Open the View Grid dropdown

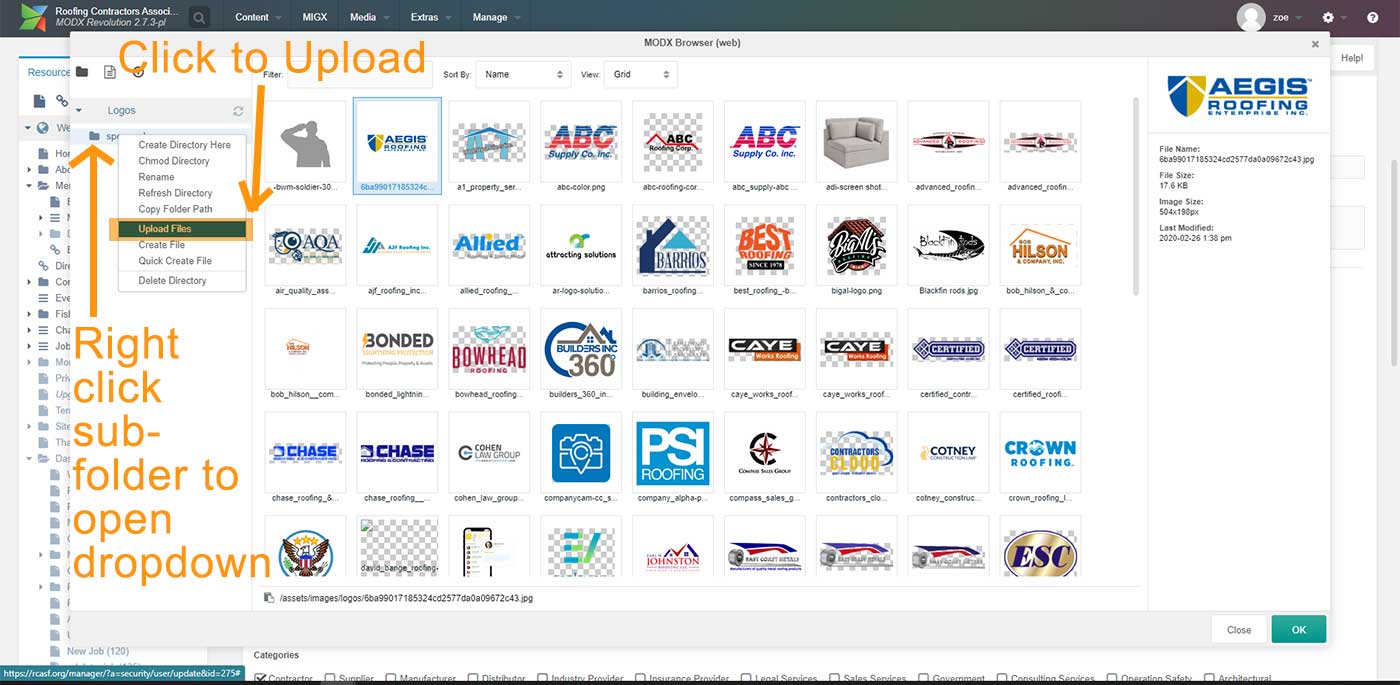[641, 74]
